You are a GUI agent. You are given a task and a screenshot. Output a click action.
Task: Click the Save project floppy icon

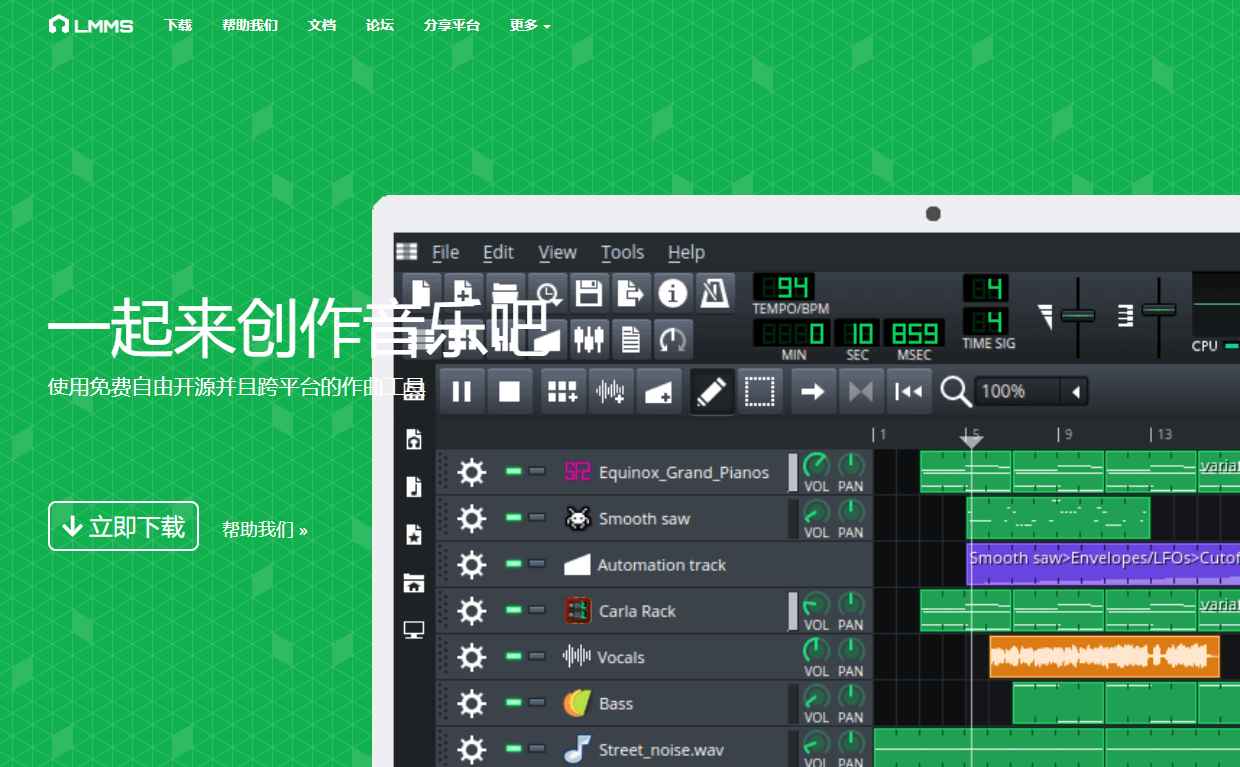click(589, 293)
